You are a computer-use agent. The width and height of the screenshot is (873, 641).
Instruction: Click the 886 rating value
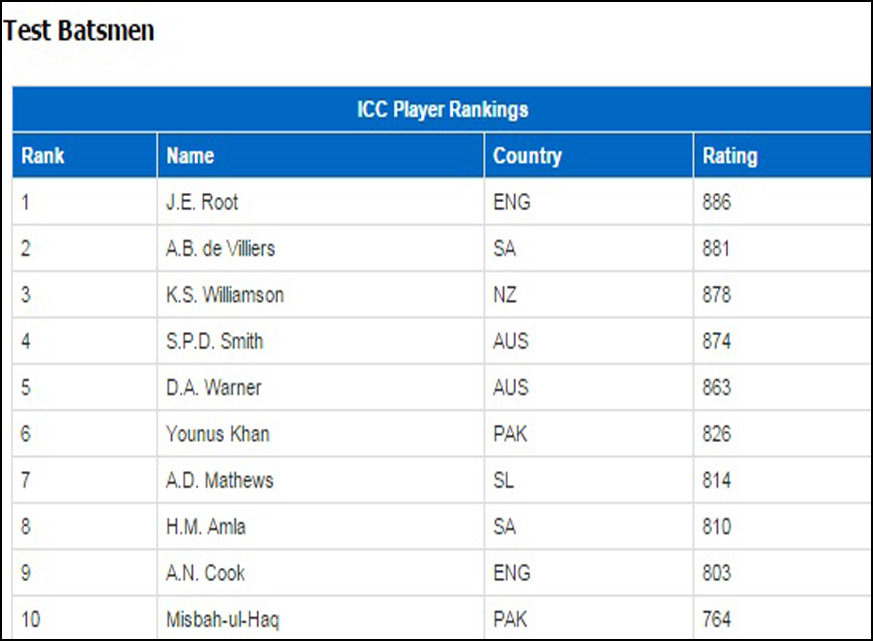[x=717, y=202]
